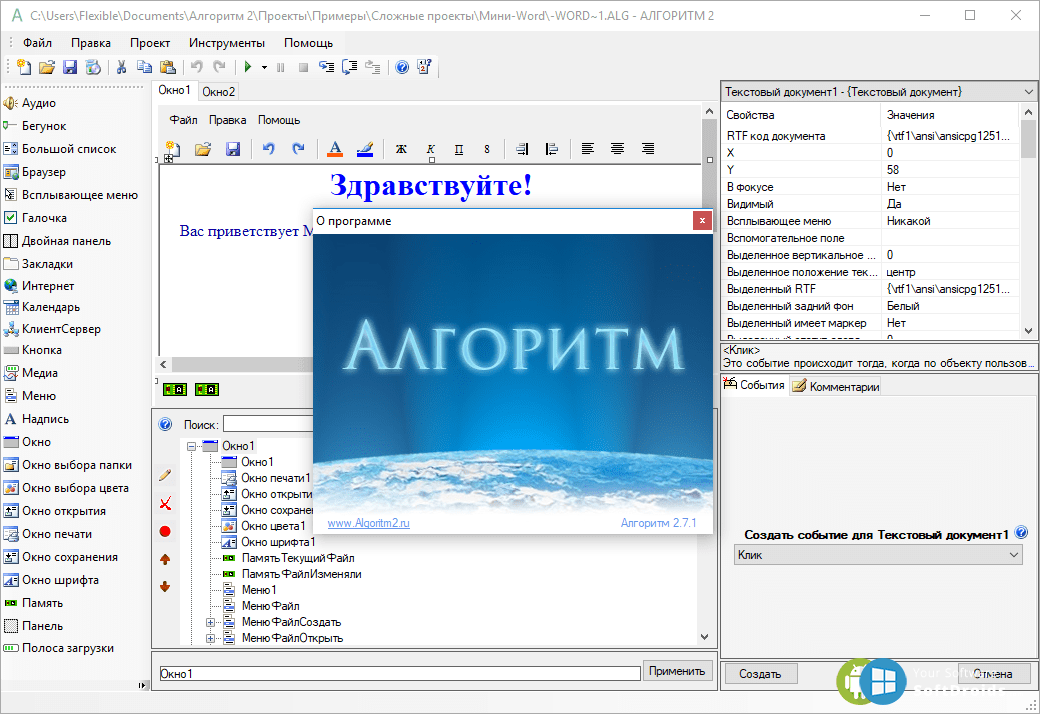This screenshot has width=1040, height=714.
Task: Click the open folder icon in form toolbar
Action: click(x=203, y=149)
